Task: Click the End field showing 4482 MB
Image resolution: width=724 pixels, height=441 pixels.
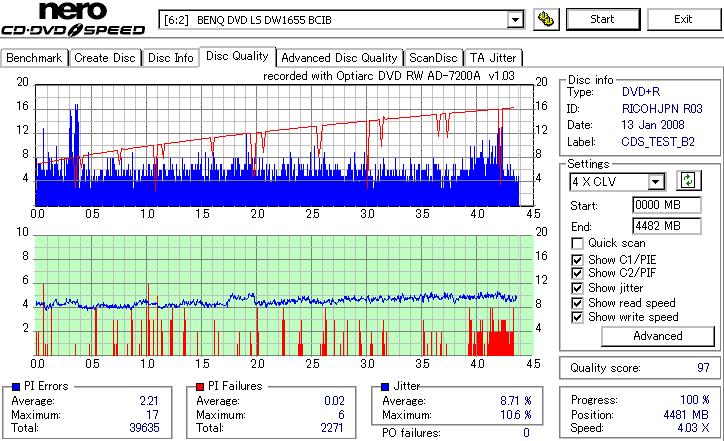Action: coord(666,226)
